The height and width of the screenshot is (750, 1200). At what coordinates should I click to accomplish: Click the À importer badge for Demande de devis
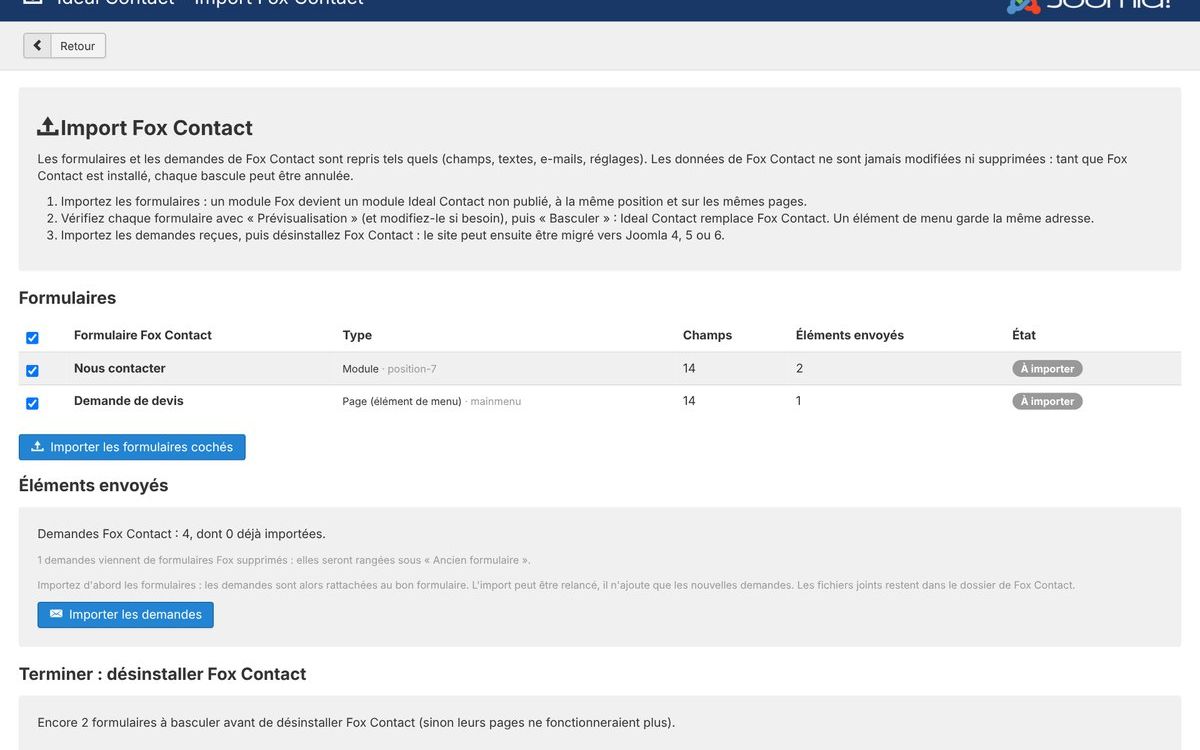(1047, 401)
